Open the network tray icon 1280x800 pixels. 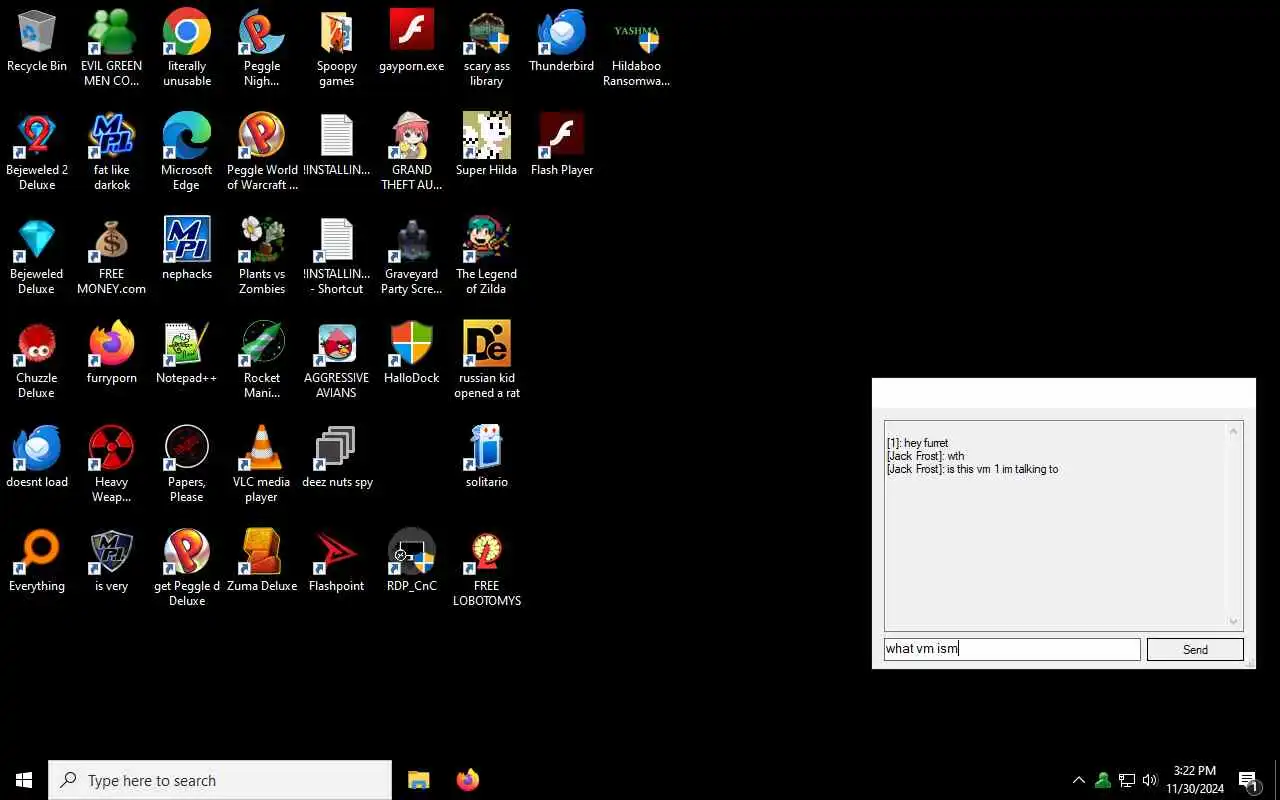coord(1127,780)
